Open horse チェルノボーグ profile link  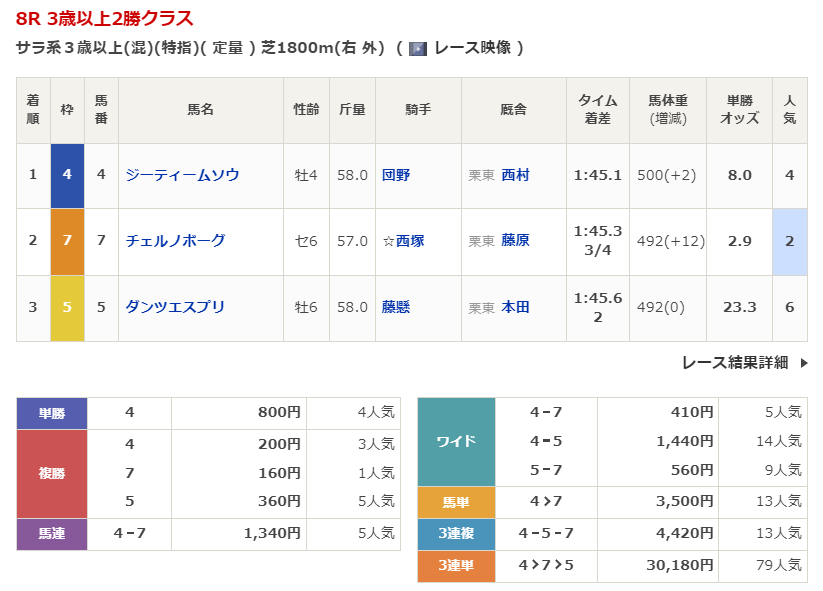(x=175, y=241)
